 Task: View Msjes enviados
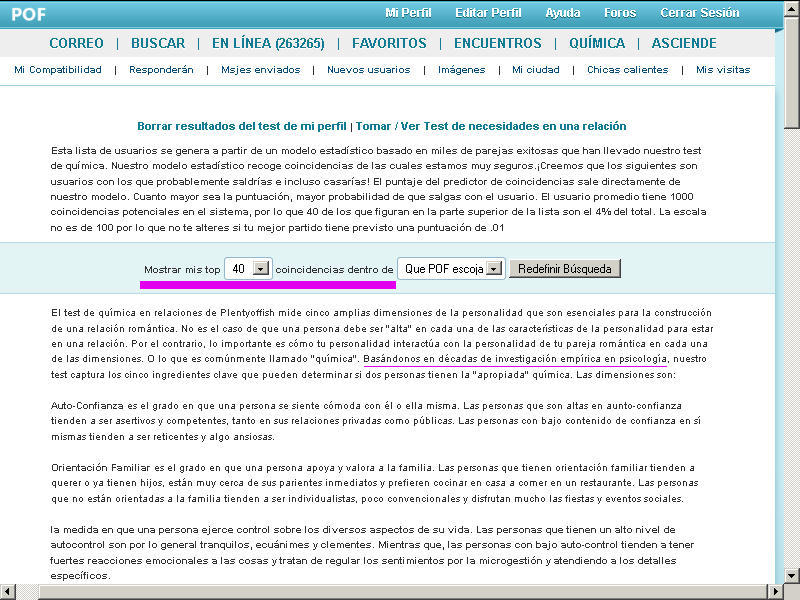coord(261,70)
